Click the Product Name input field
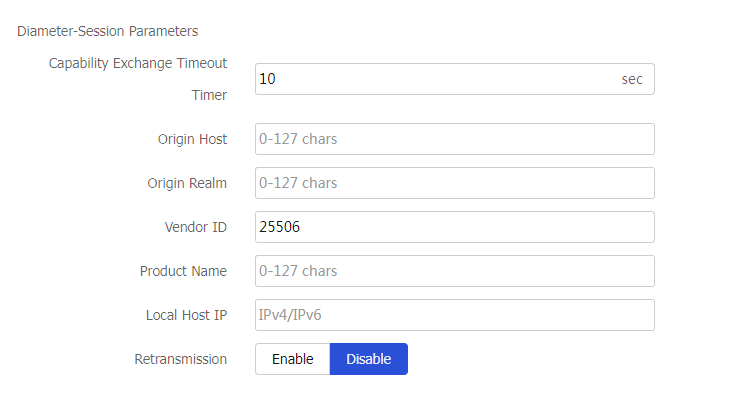This screenshot has height=405, width=739. pyautogui.click(x=454, y=271)
